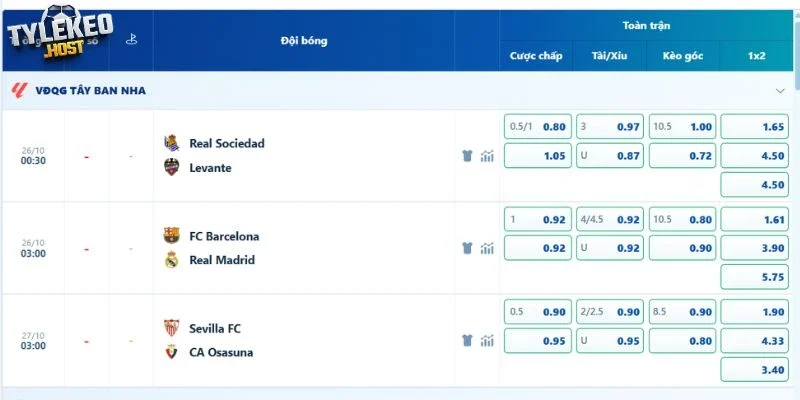Open the Real Madrid team link

tap(222, 260)
